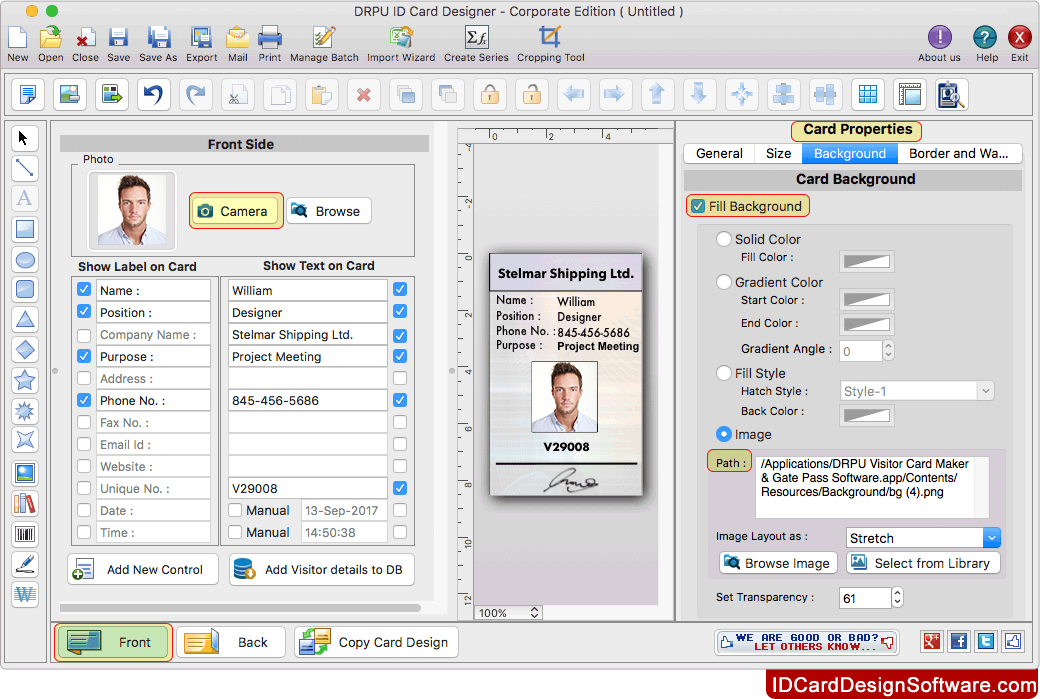Click Add New Control button

143,570
